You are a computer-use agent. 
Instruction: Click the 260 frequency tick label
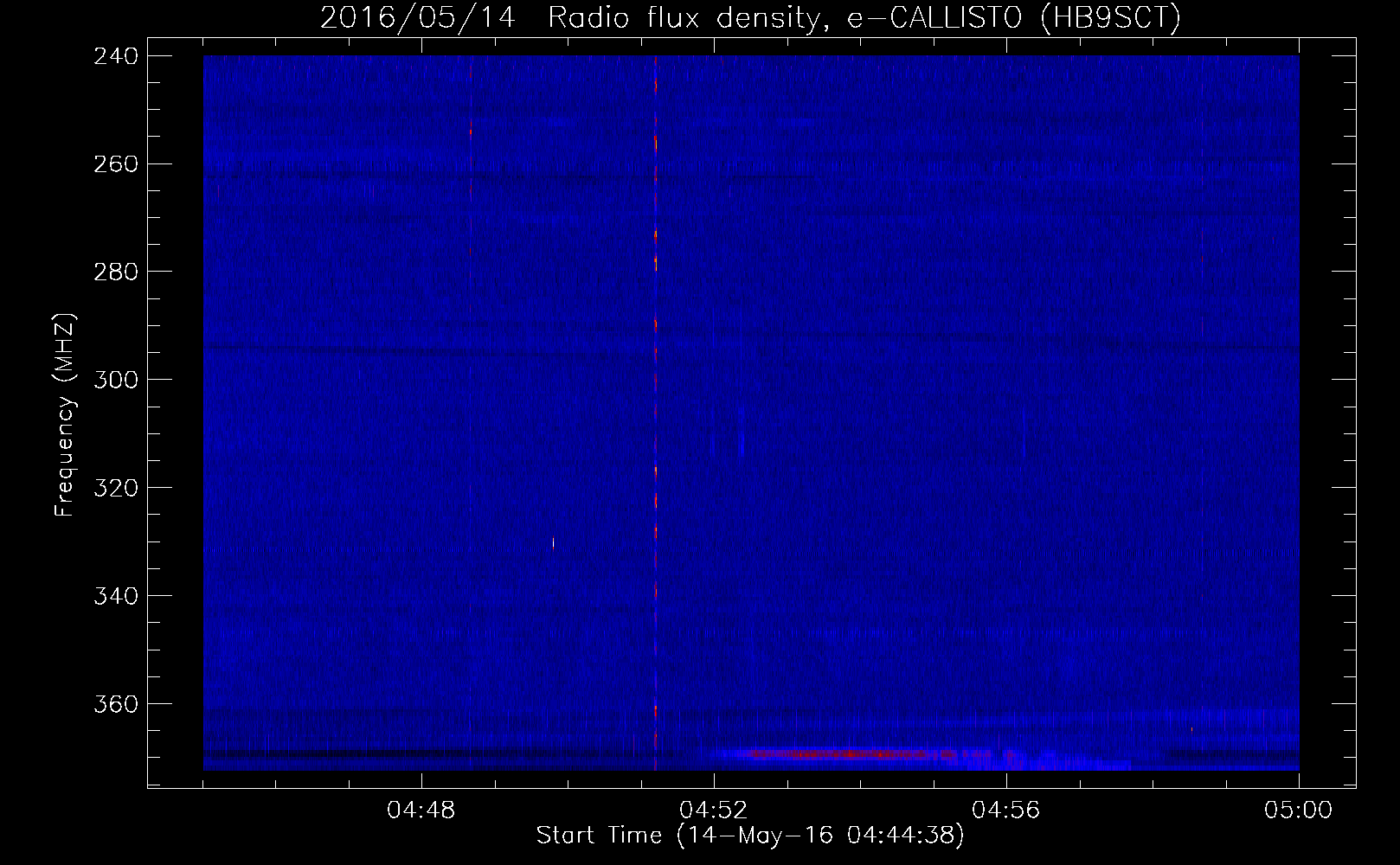pyautogui.click(x=116, y=164)
